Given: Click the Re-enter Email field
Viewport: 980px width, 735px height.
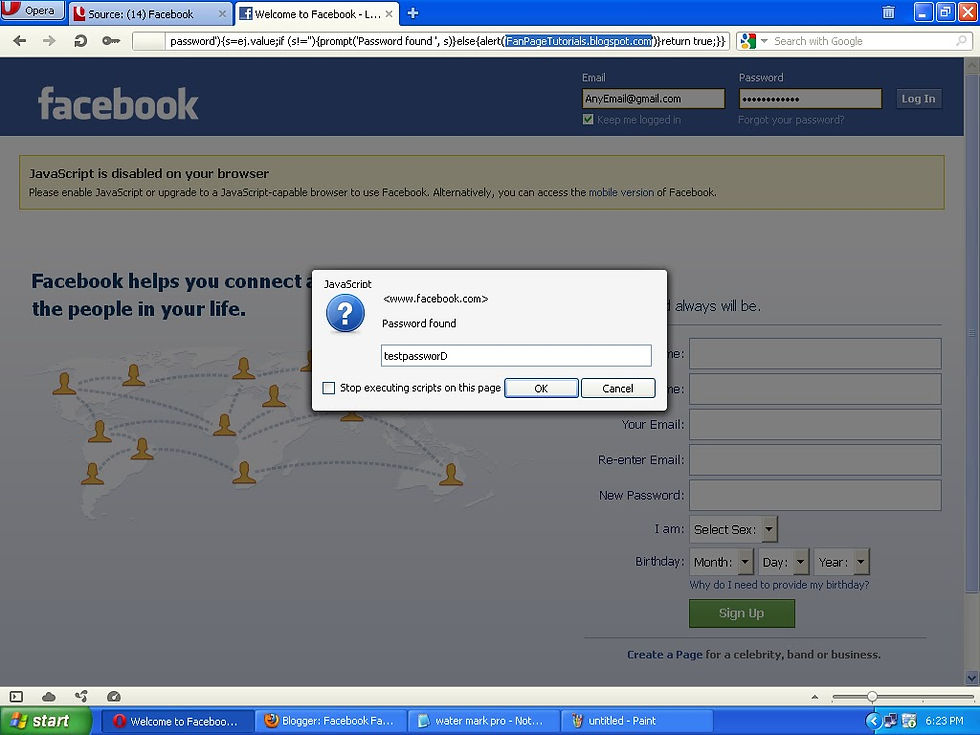Looking at the screenshot, I should pos(815,460).
